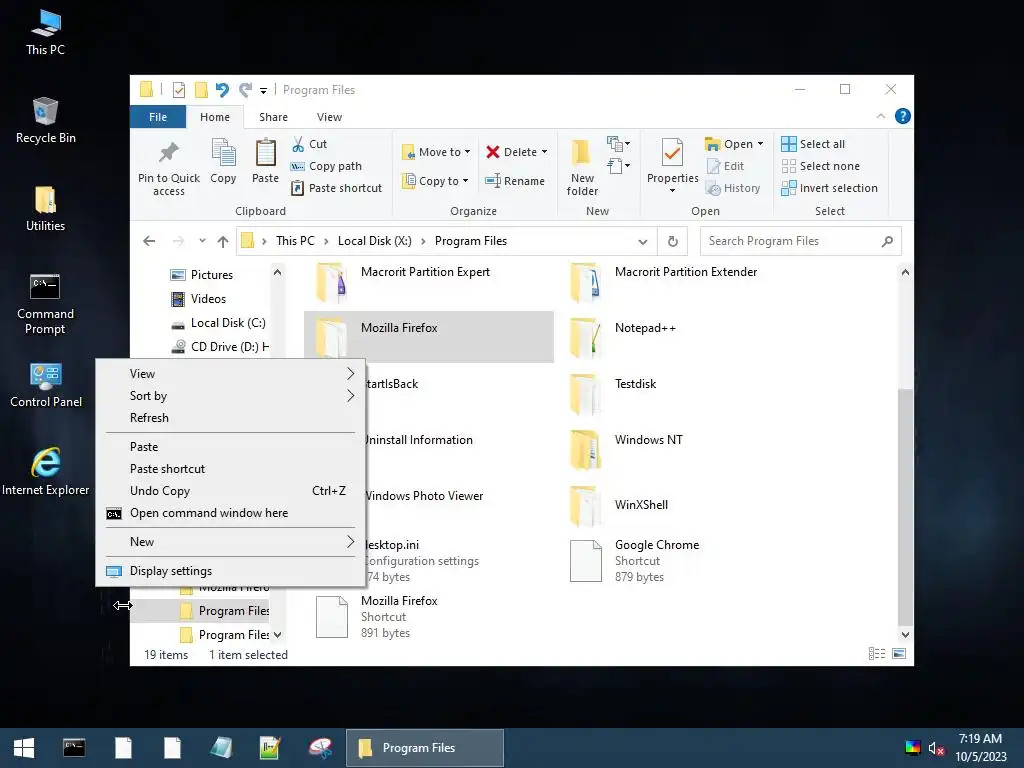Click Paste in context menu

(x=231, y=447)
